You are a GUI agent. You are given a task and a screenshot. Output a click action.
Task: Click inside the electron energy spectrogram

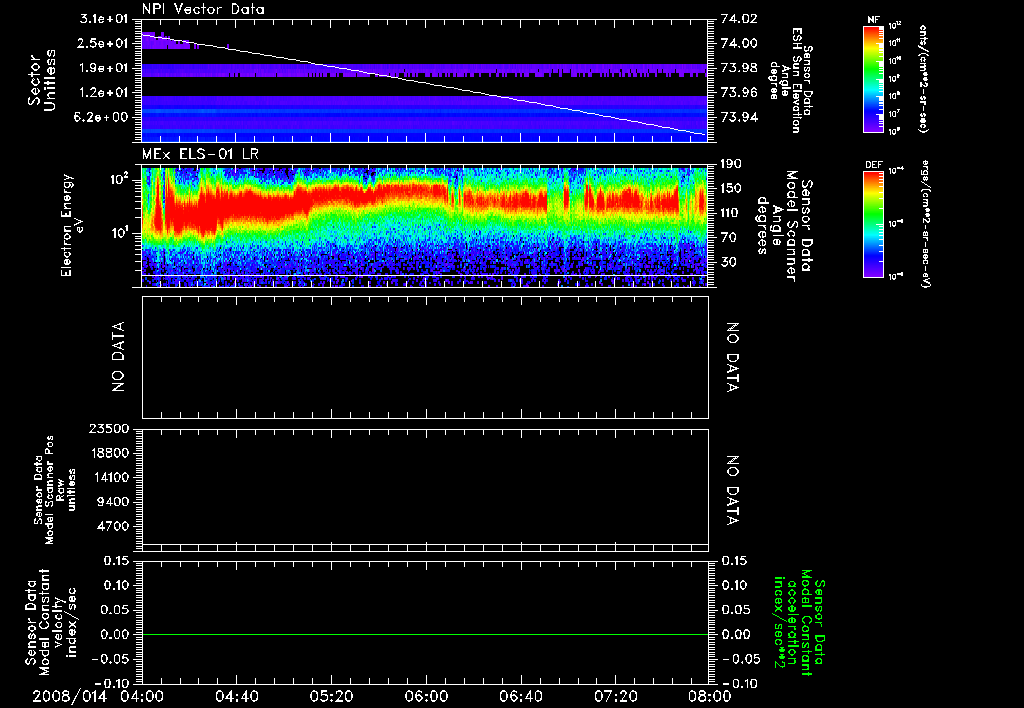425,227
